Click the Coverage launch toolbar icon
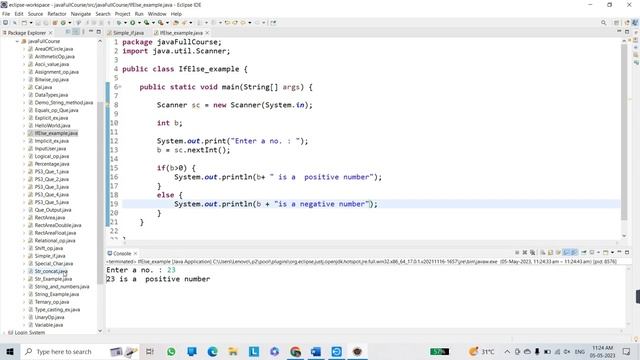The height and width of the screenshot is (360, 640). coord(146,22)
